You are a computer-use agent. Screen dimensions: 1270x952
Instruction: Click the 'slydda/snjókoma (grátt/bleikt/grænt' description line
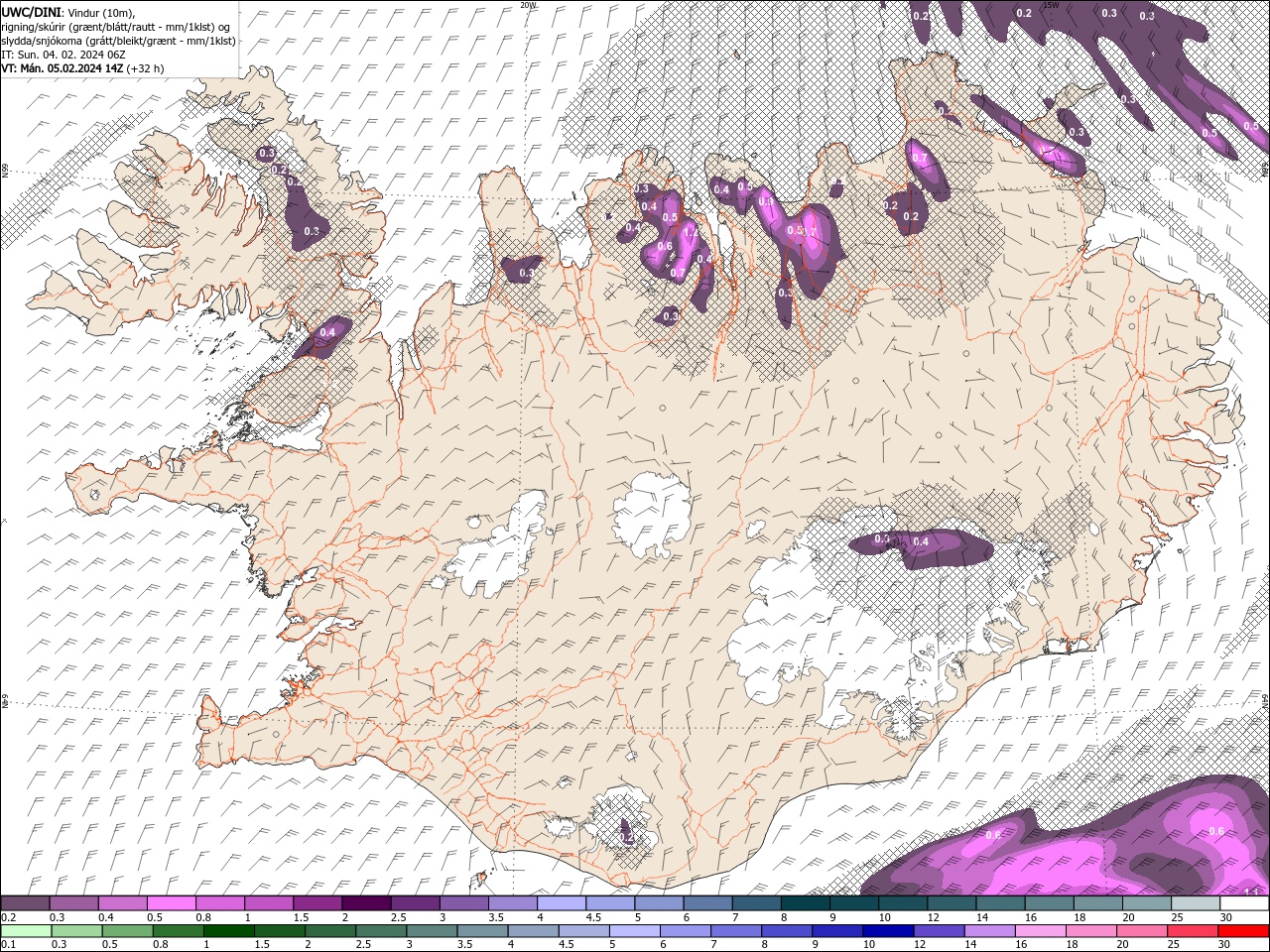118,41
